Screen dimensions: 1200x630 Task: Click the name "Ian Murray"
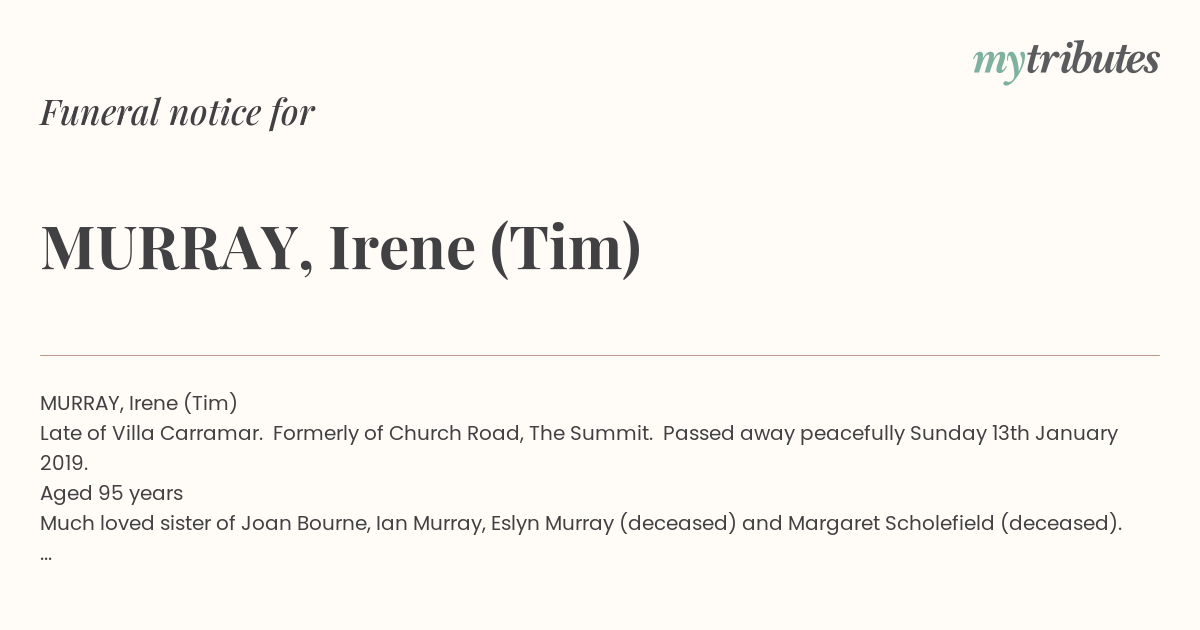430,523
